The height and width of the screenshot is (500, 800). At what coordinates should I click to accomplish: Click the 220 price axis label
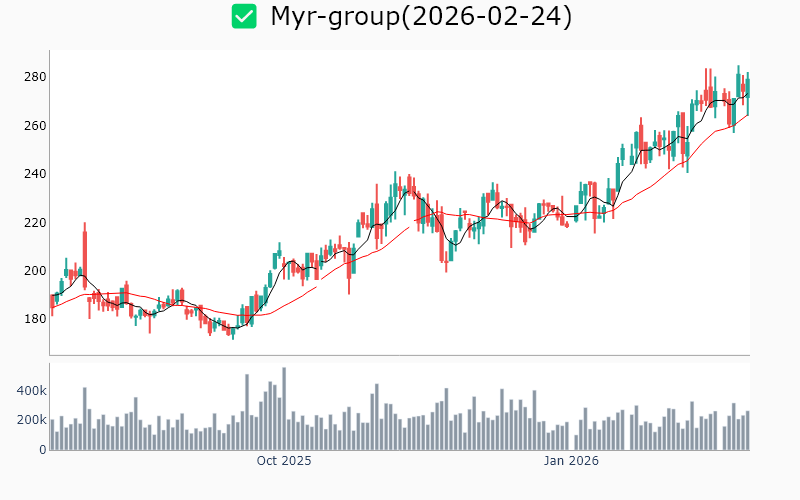pyautogui.click(x=34, y=222)
